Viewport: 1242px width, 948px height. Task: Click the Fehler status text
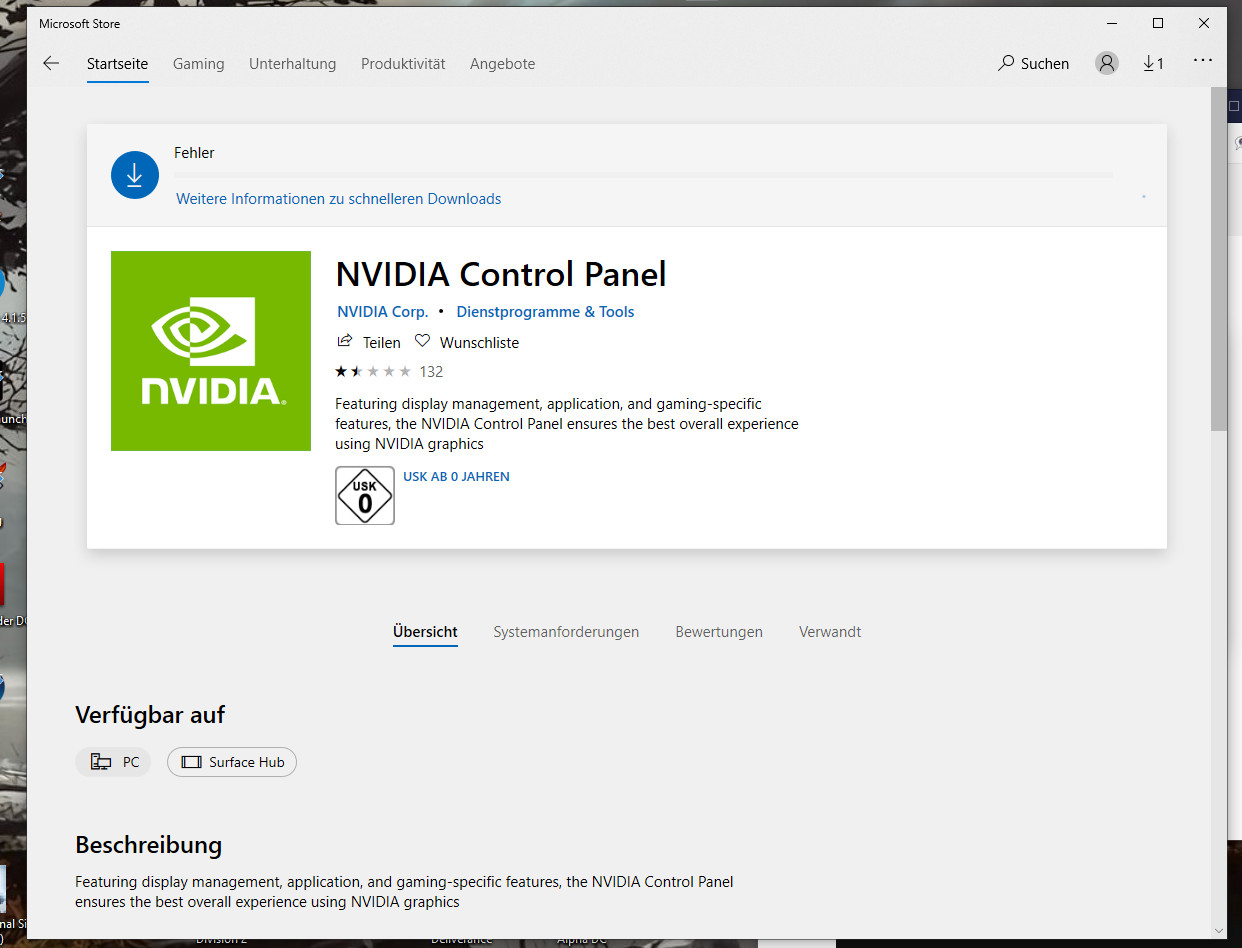coord(194,153)
